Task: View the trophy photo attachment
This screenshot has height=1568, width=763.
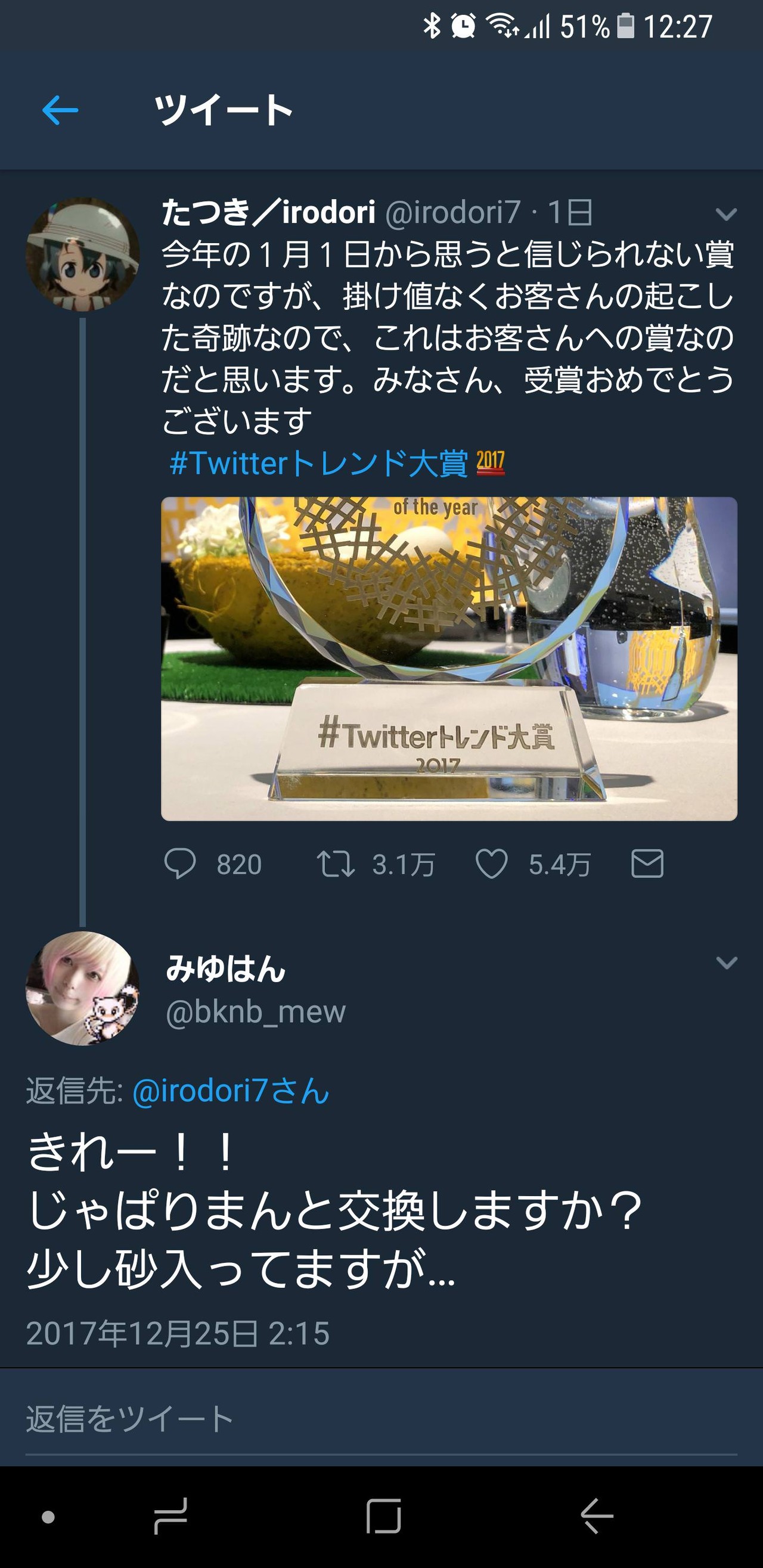Action: (449, 659)
